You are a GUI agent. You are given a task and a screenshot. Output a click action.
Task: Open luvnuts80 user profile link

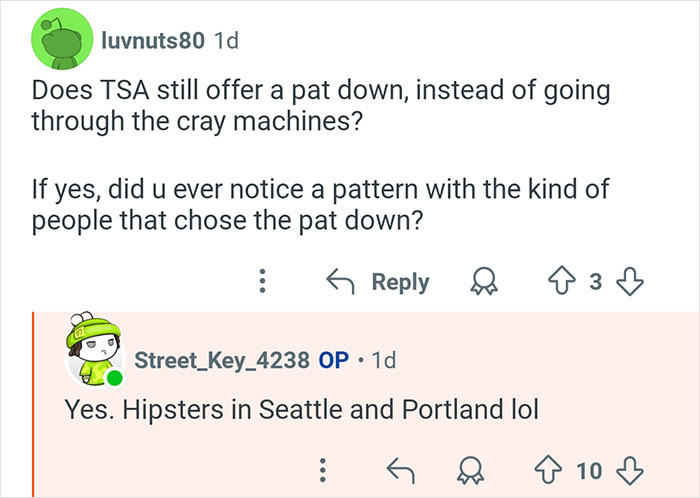tap(152, 41)
